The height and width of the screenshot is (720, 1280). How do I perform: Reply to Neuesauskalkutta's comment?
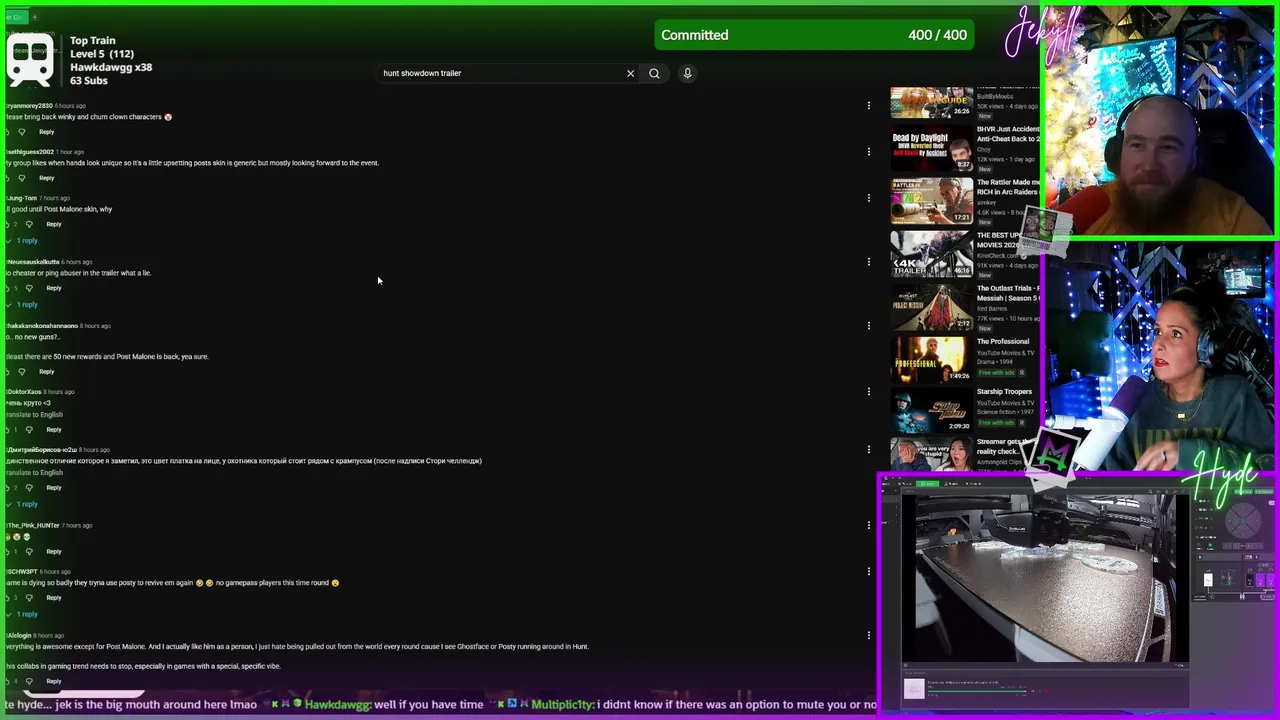54,288
